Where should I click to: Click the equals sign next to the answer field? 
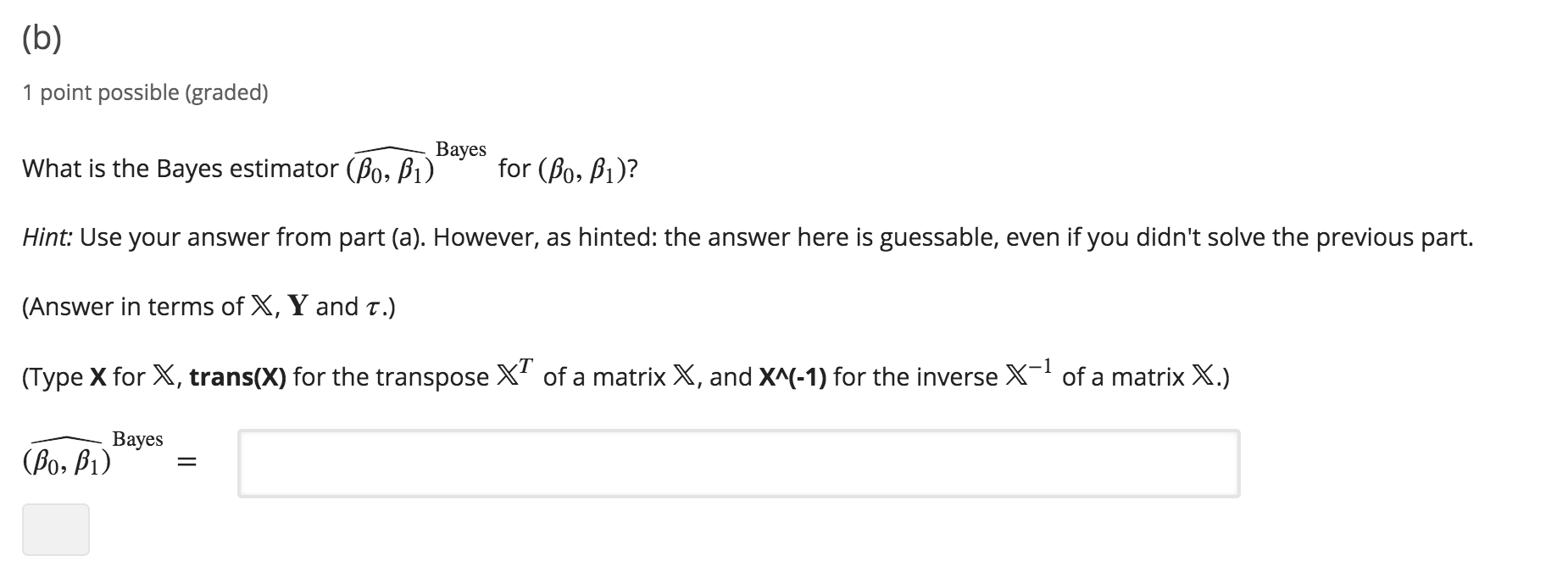186,460
